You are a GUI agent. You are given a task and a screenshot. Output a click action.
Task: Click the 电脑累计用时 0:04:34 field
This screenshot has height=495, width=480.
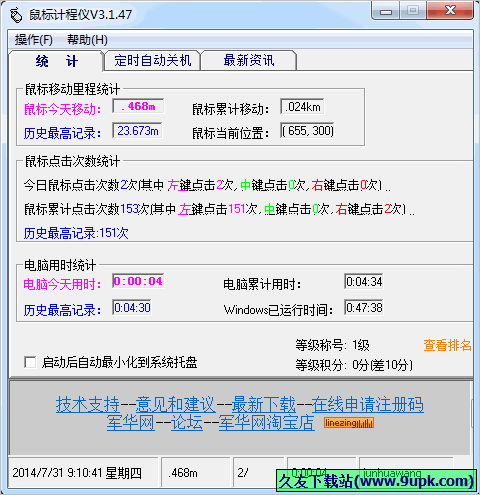pyautogui.click(x=364, y=282)
